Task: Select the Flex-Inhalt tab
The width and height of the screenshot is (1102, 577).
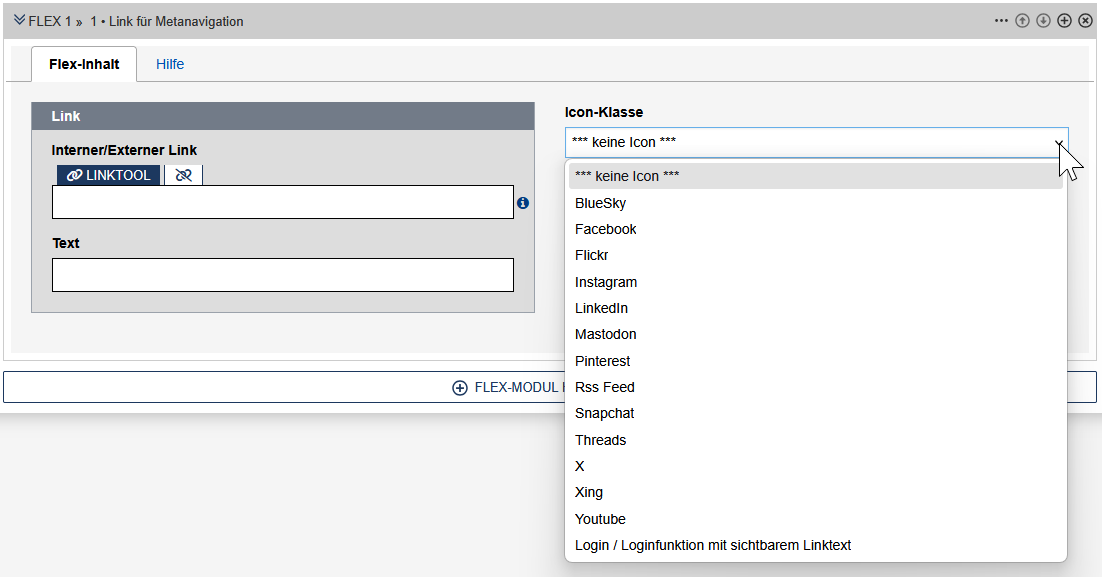Action: [84, 64]
